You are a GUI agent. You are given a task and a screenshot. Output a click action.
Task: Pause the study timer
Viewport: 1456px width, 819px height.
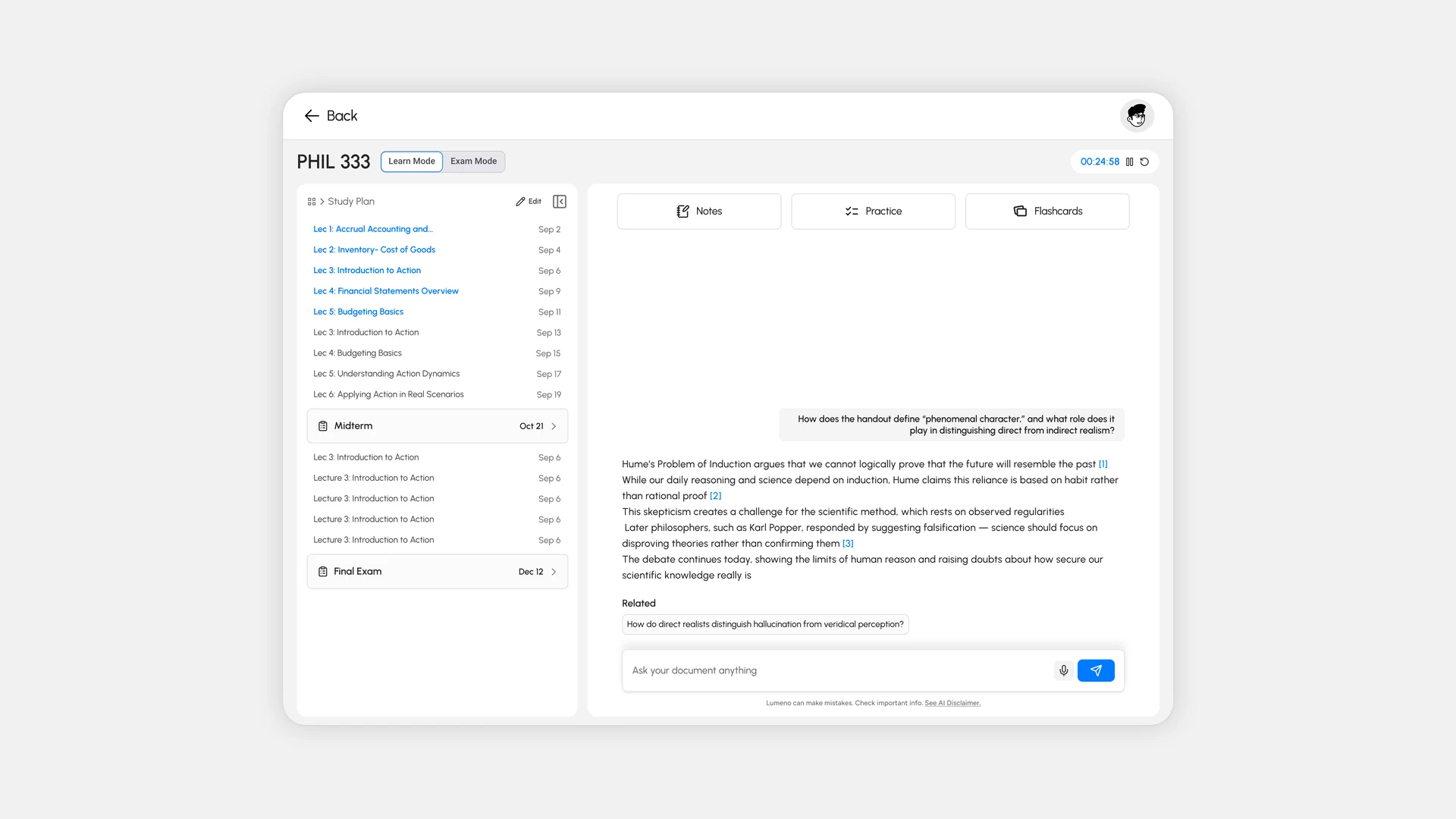pyautogui.click(x=1129, y=162)
